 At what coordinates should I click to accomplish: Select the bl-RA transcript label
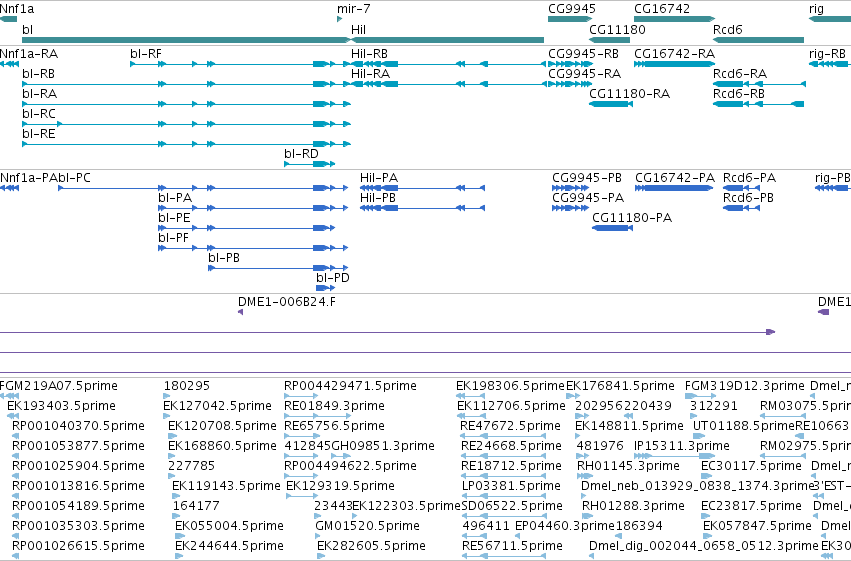click(40, 94)
